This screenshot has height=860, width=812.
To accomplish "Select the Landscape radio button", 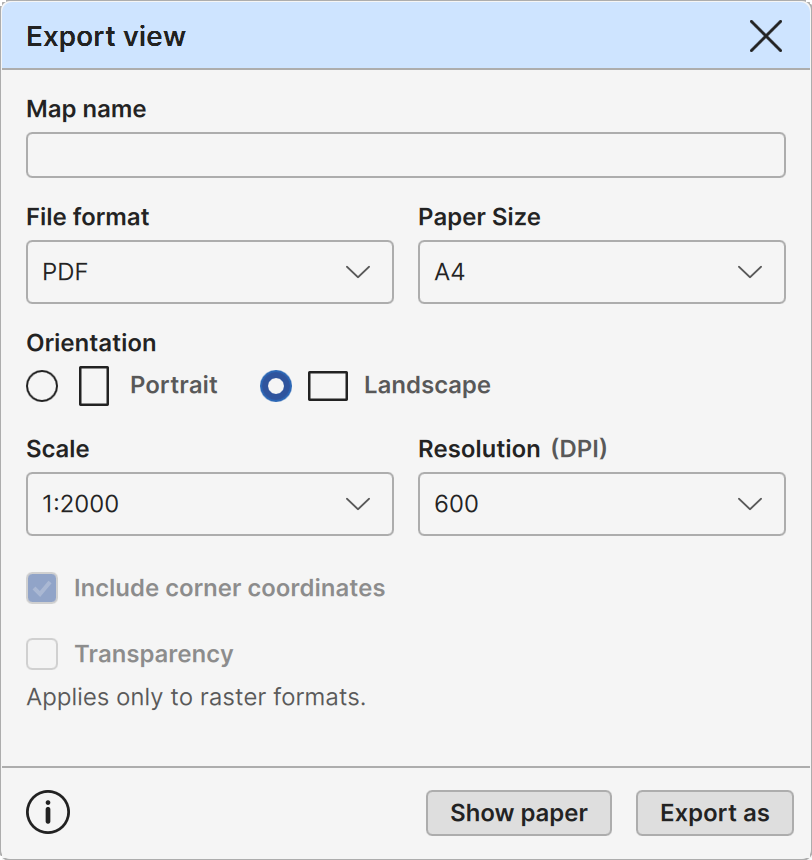I will [275, 386].
